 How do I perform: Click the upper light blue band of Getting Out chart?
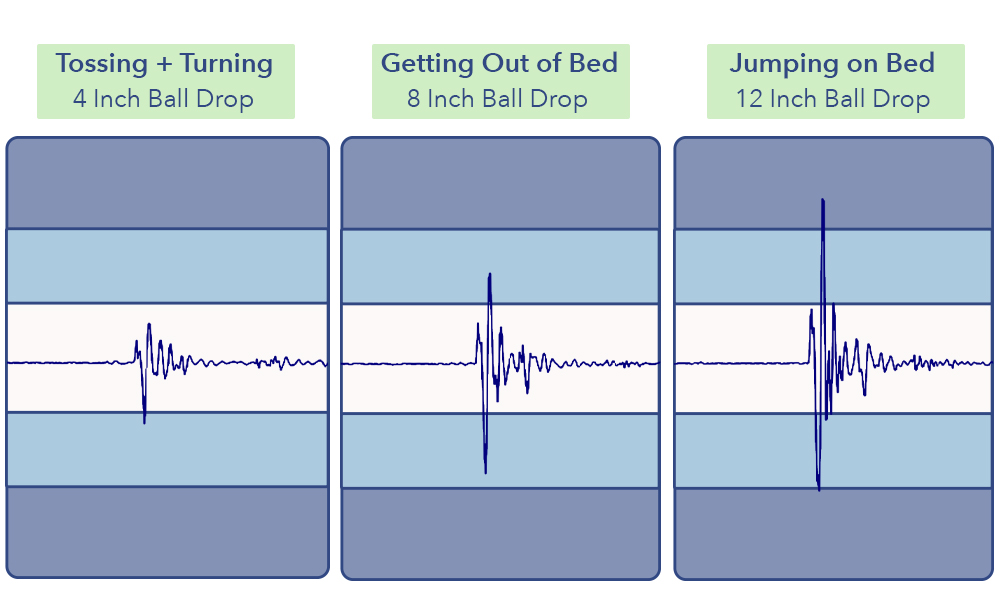501,267
